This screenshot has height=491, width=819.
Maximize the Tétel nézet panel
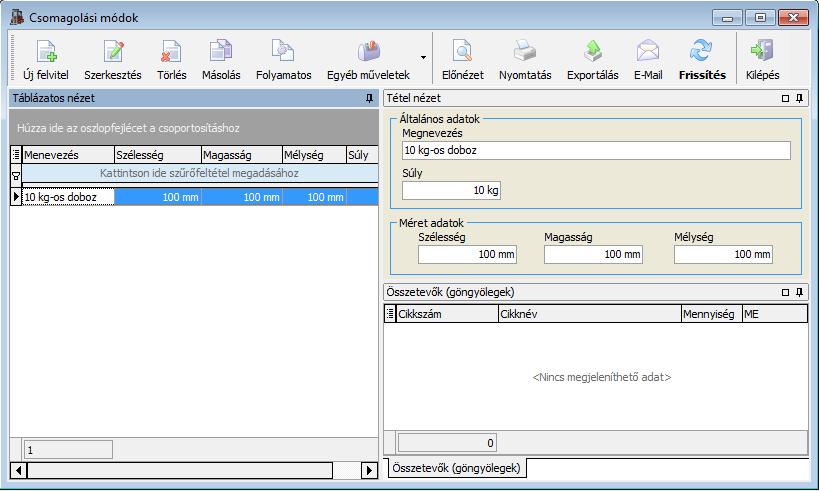(785, 98)
